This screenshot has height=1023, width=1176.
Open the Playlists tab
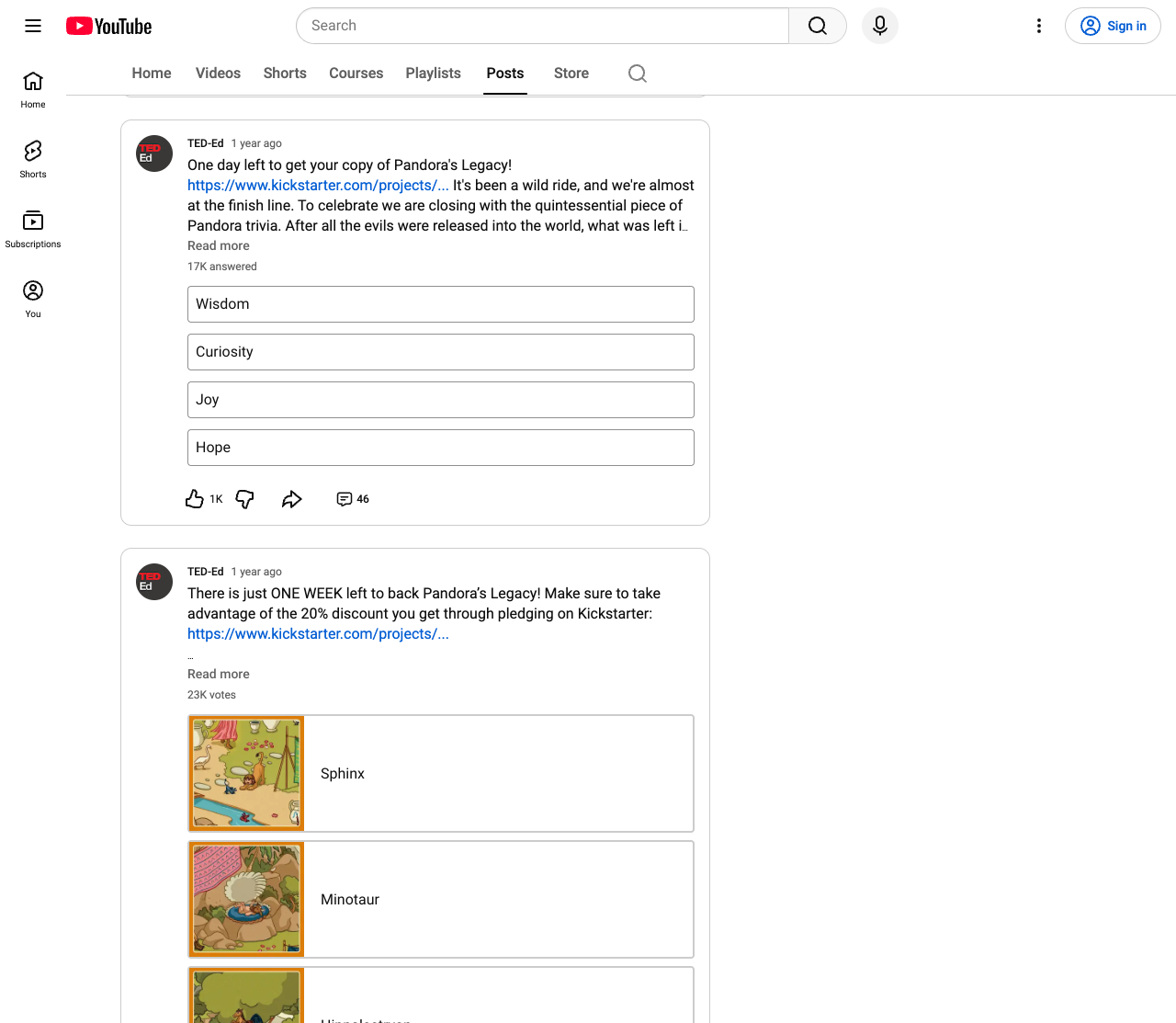(434, 74)
